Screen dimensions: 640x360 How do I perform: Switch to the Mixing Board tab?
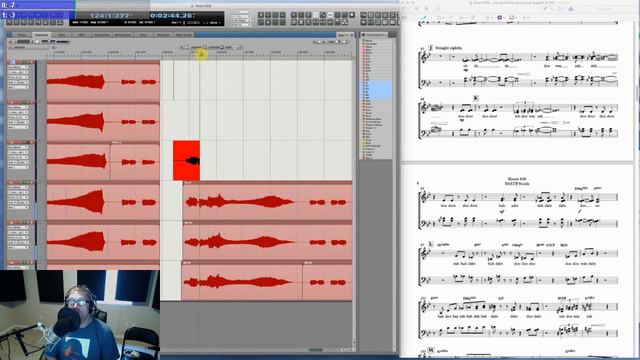122,35
